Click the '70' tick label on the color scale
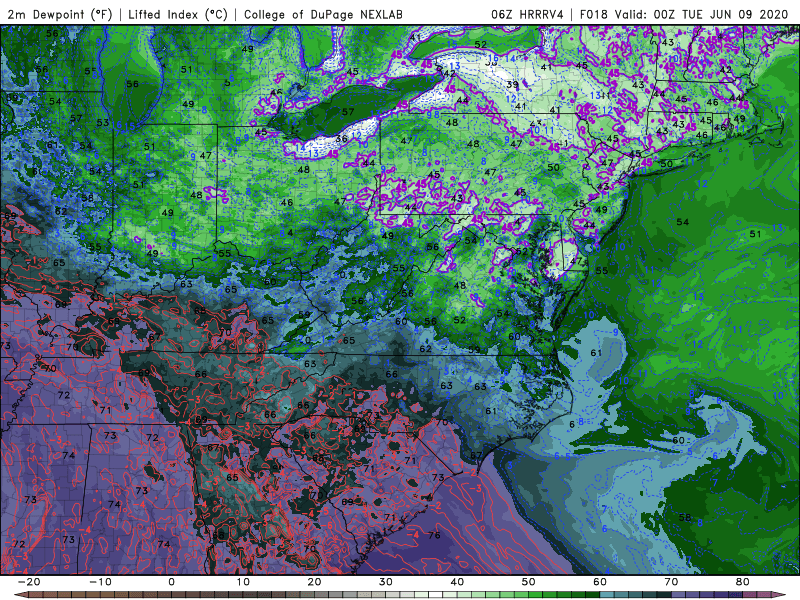 click(x=671, y=582)
